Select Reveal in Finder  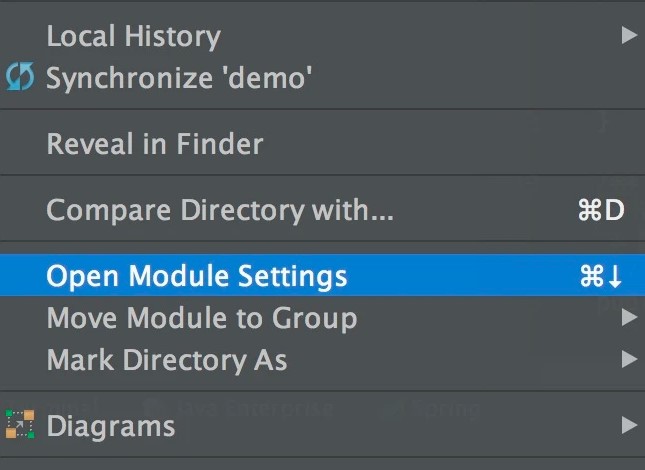[x=155, y=144]
